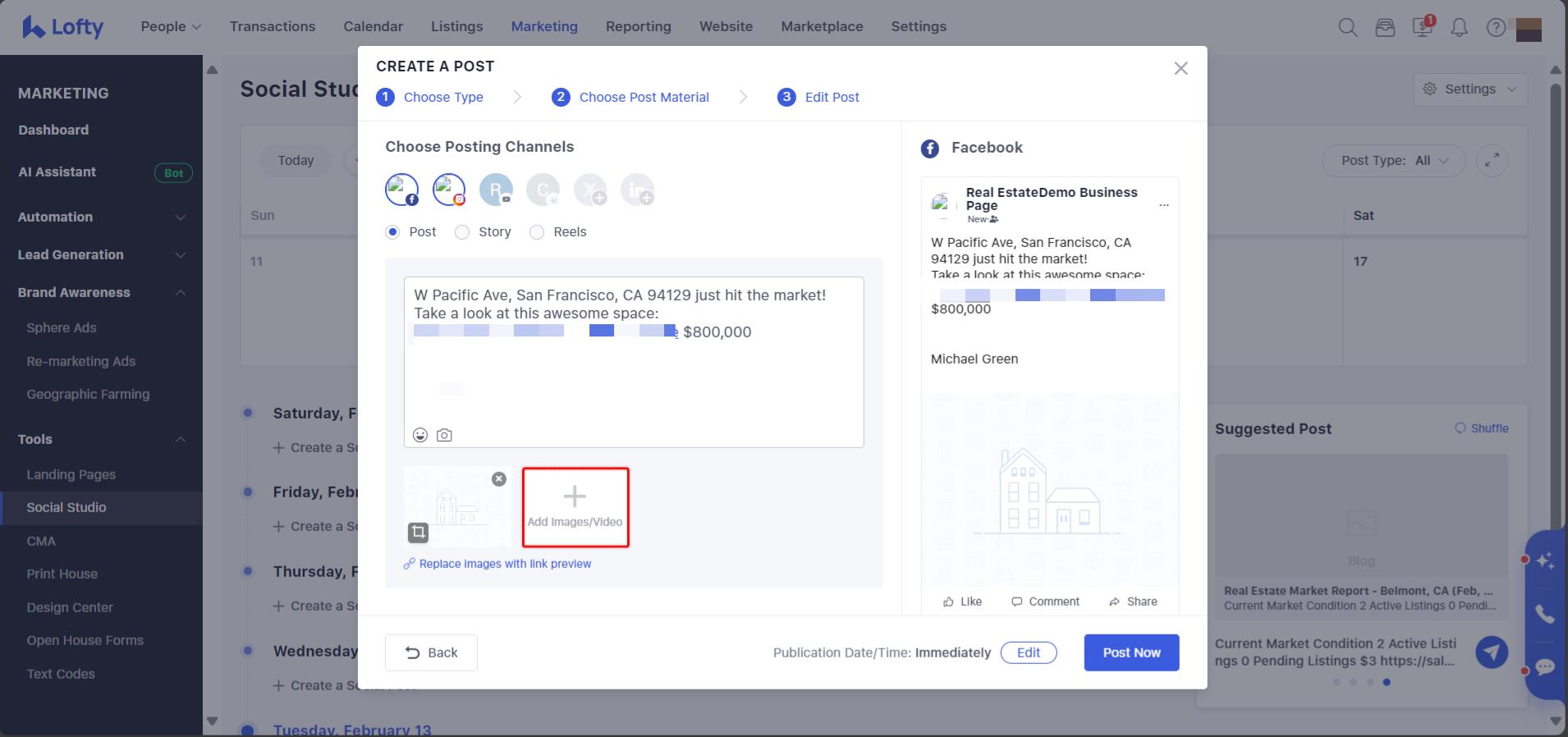Open the Post Type All dropdown

click(1396, 161)
